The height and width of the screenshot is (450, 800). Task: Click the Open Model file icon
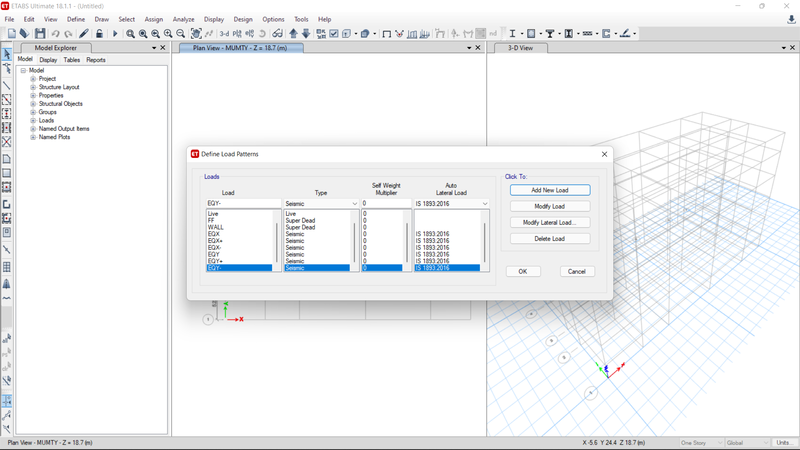pyautogui.click(x=24, y=34)
